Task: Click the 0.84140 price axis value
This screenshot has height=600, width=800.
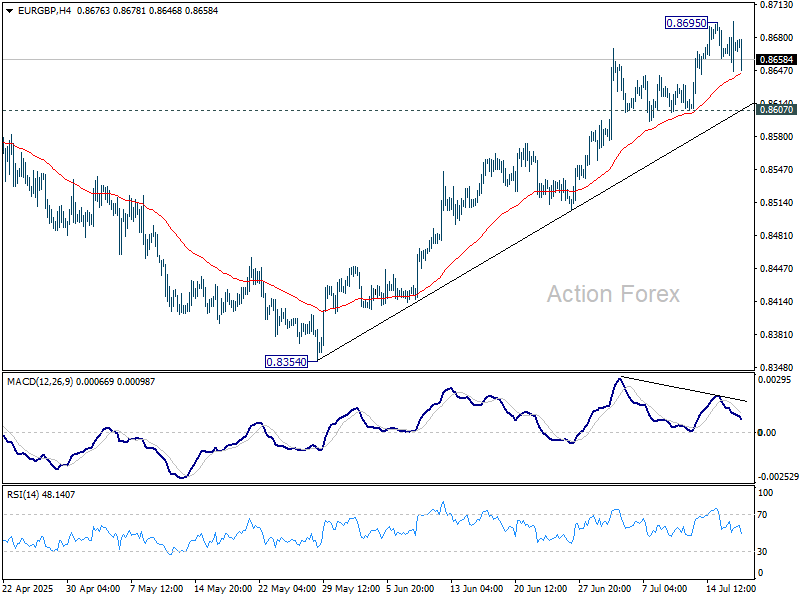Action: (775, 302)
